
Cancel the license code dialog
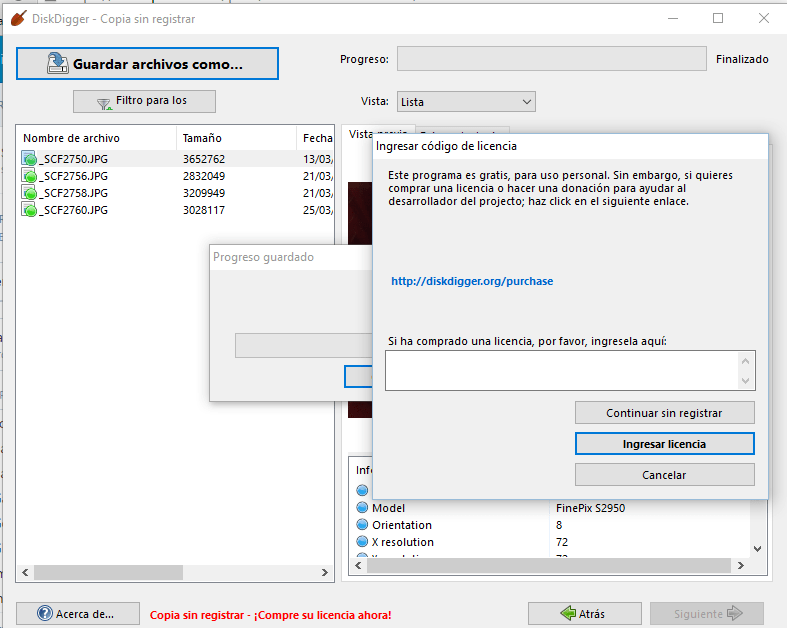[x=664, y=475]
